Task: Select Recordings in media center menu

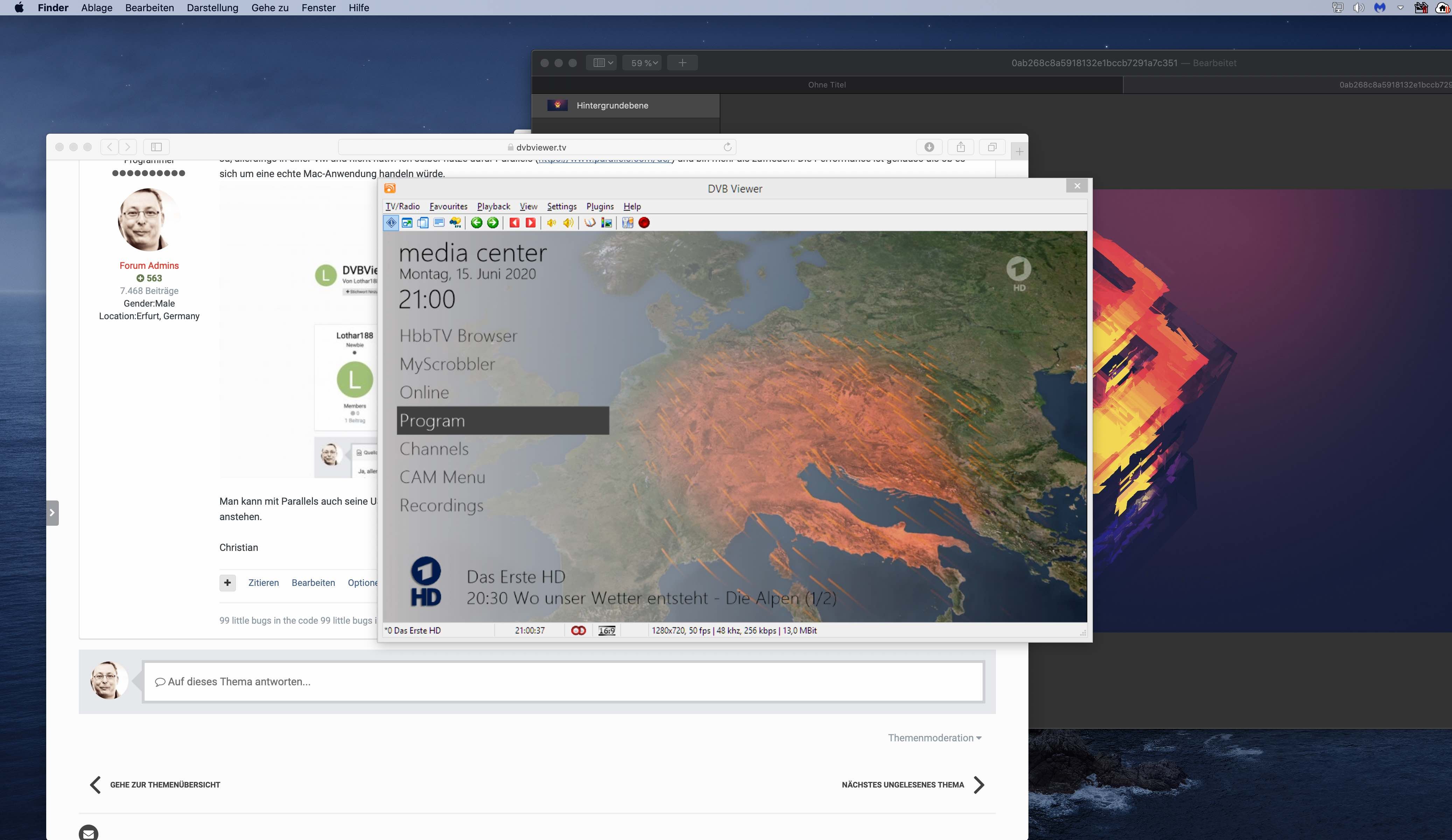Action: pos(441,505)
